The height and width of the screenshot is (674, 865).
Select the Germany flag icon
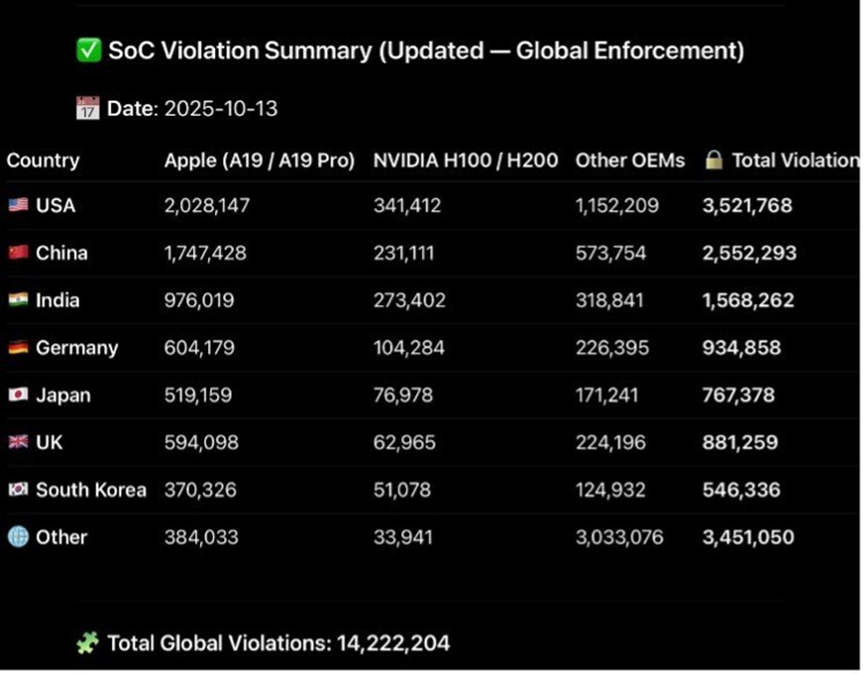click(18, 348)
